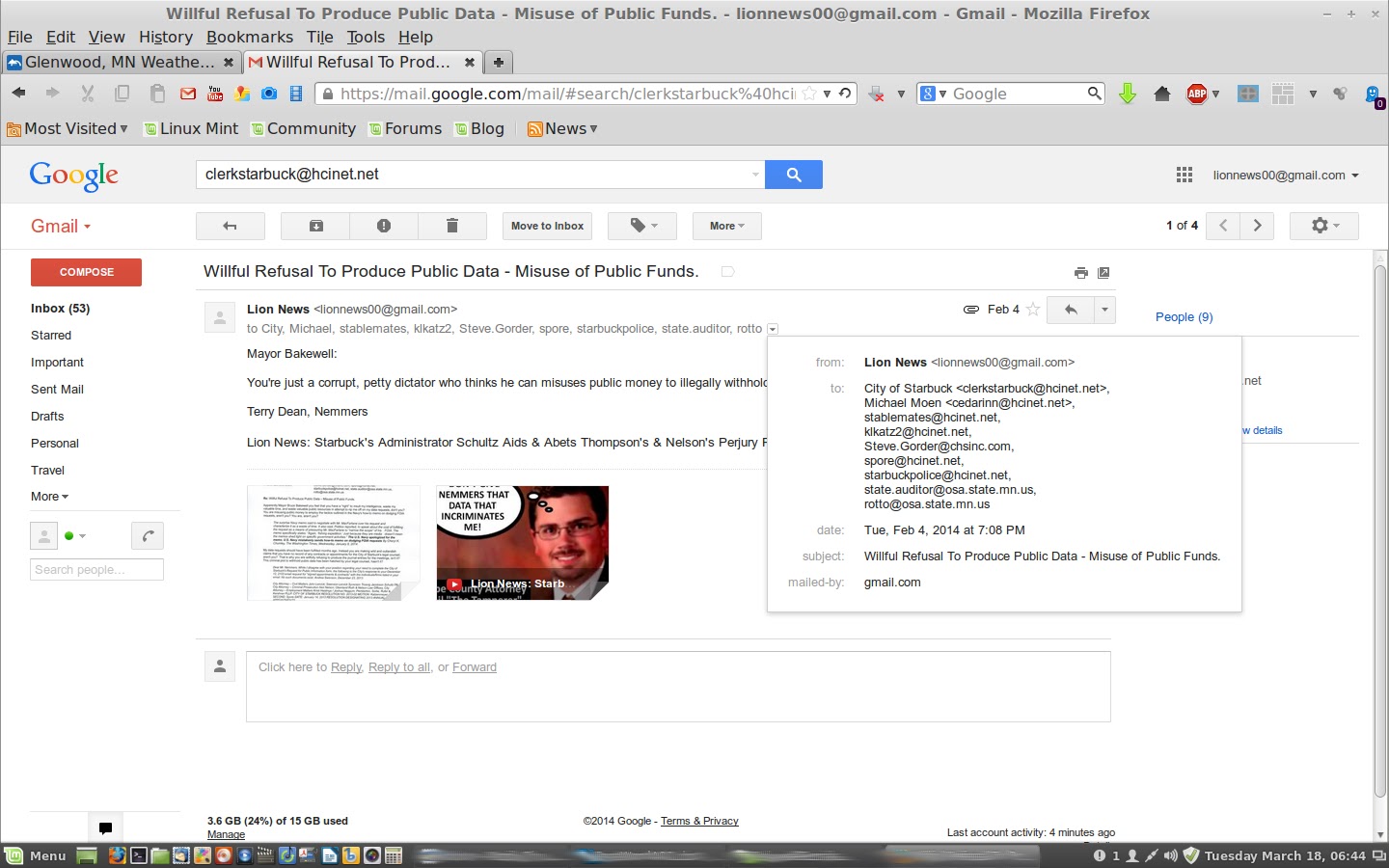Viewport: 1389px width, 868px height.
Task: Open the more reply options dropdown arrow
Action: [1104, 310]
